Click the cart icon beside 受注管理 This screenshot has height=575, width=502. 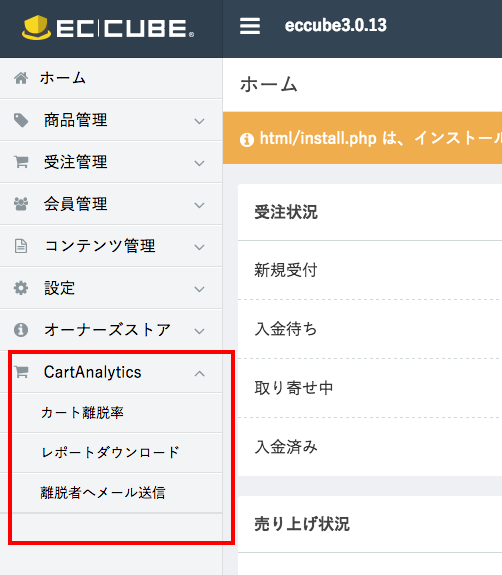click(21, 162)
